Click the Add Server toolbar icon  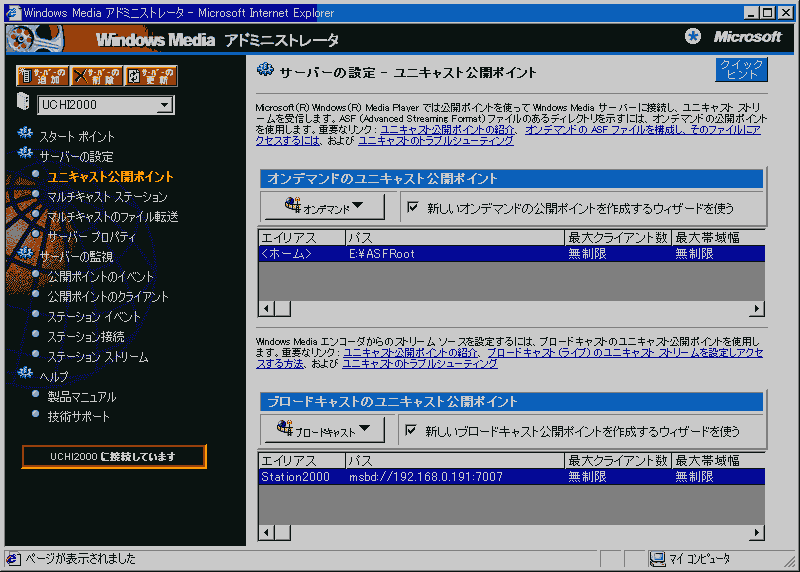(42, 76)
